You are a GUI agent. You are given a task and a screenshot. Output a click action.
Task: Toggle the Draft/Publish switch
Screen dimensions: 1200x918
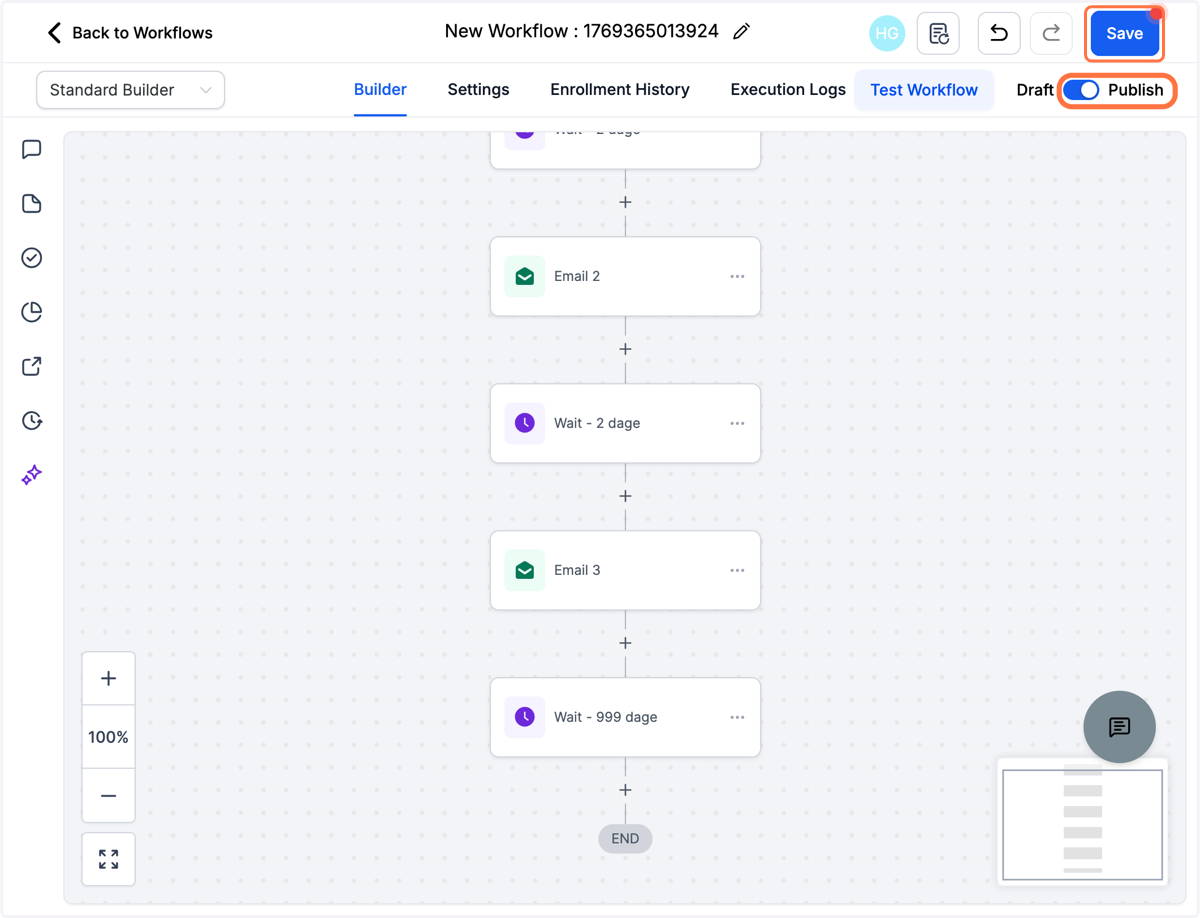pos(1081,90)
